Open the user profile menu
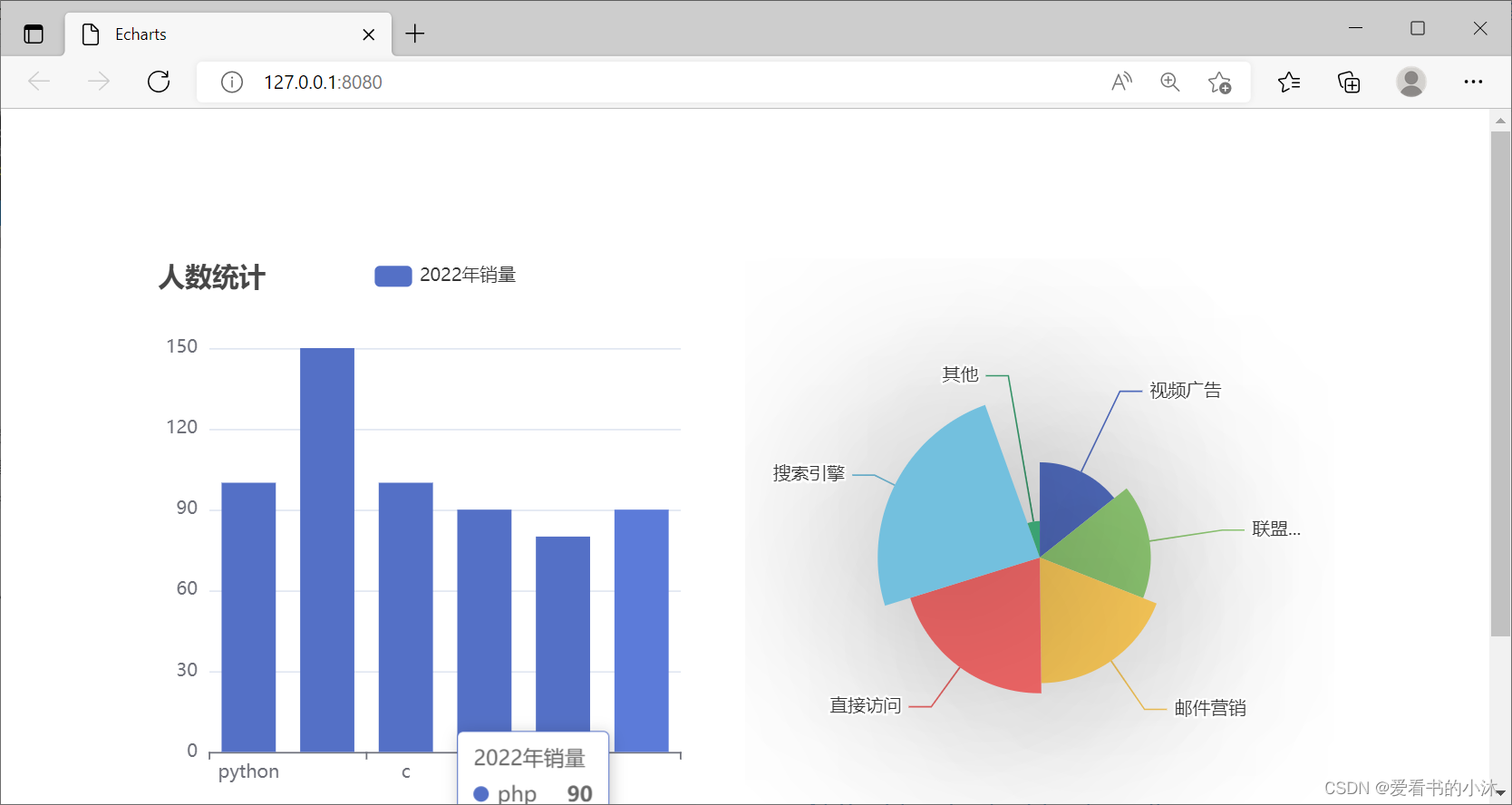 click(x=1410, y=82)
